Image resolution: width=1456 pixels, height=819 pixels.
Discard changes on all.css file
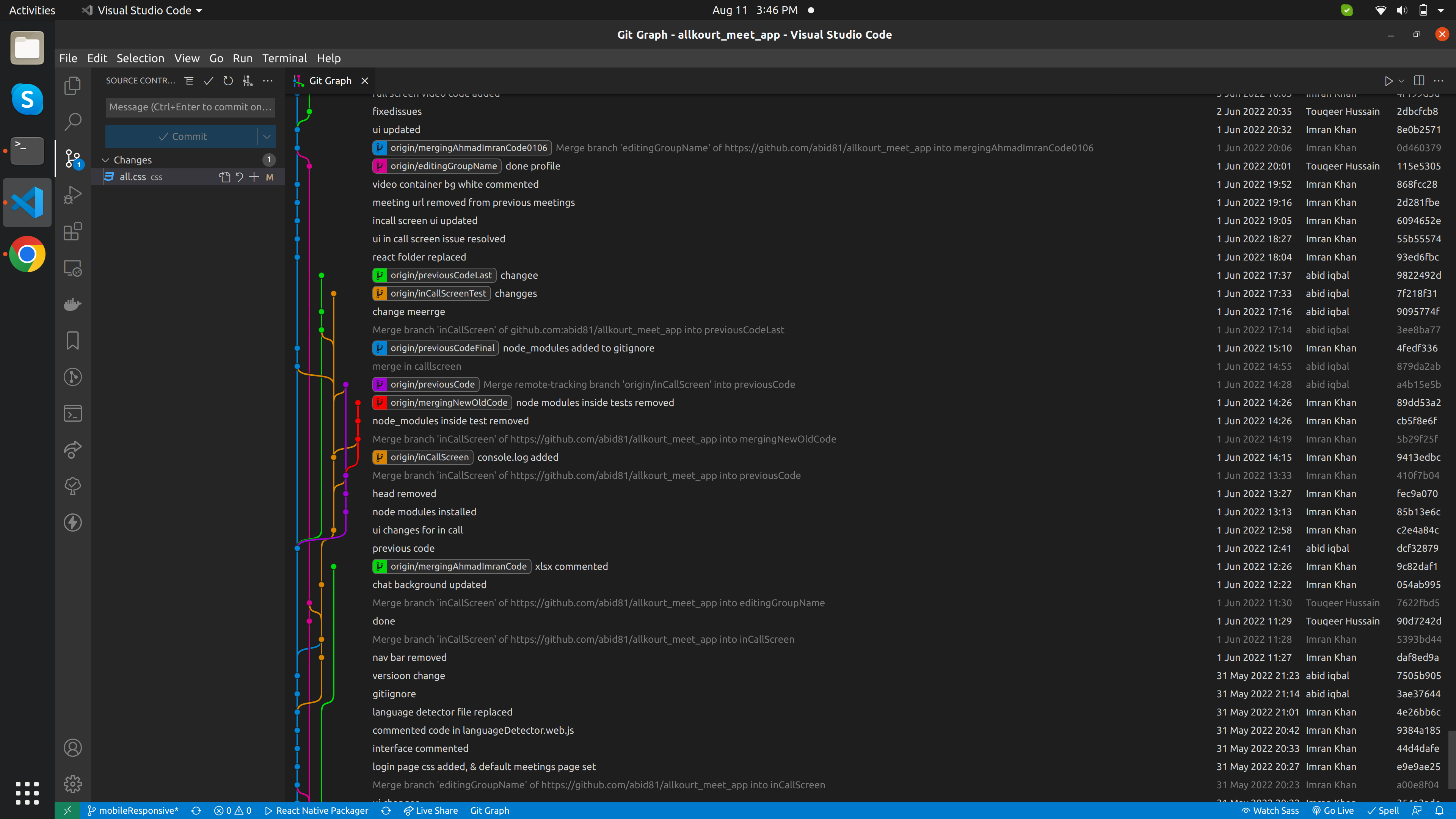click(240, 177)
